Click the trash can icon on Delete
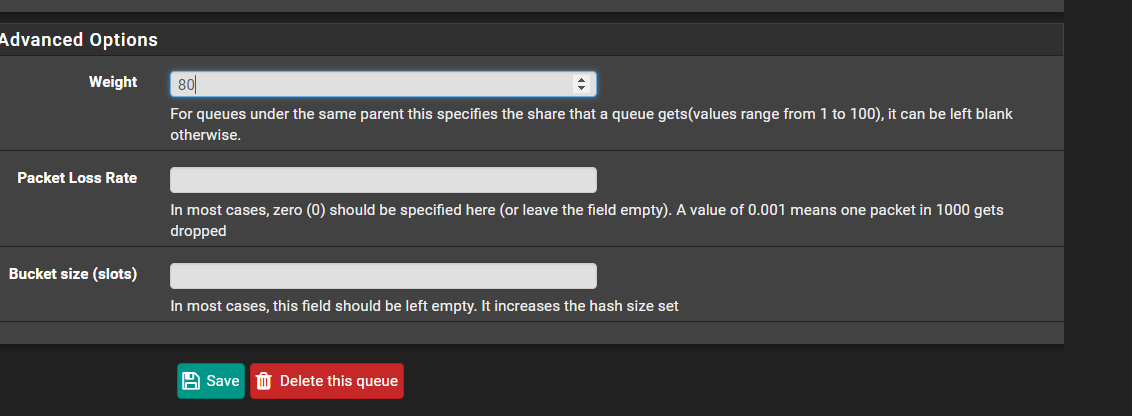 pos(264,381)
